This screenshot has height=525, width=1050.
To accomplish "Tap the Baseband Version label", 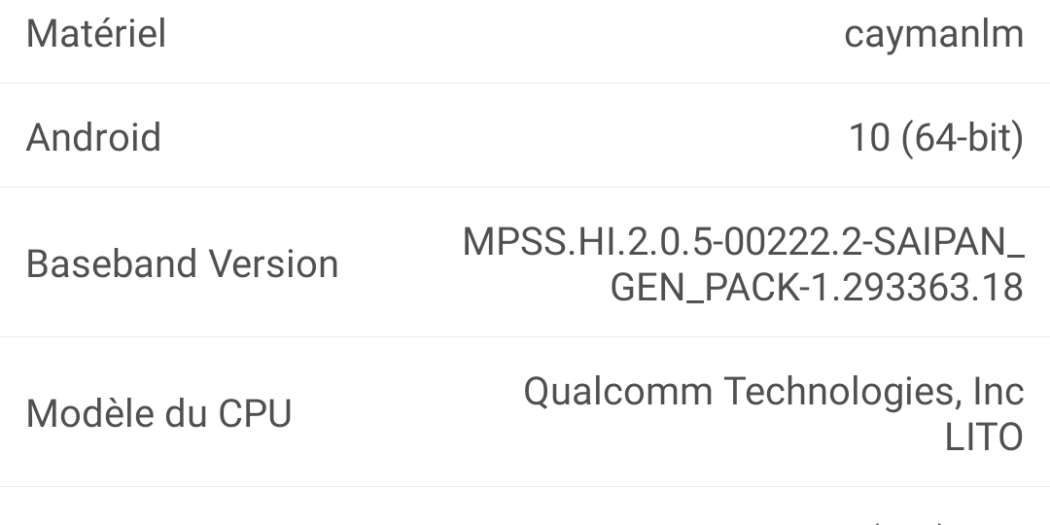I will (182, 265).
